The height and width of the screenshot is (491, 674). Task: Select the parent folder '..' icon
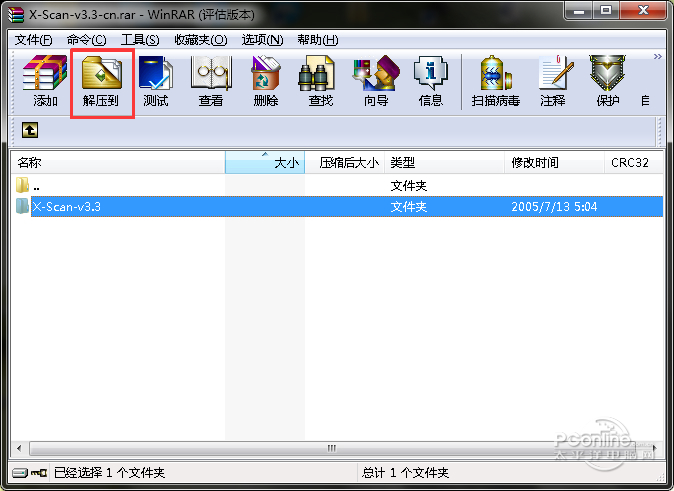(22, 185)
